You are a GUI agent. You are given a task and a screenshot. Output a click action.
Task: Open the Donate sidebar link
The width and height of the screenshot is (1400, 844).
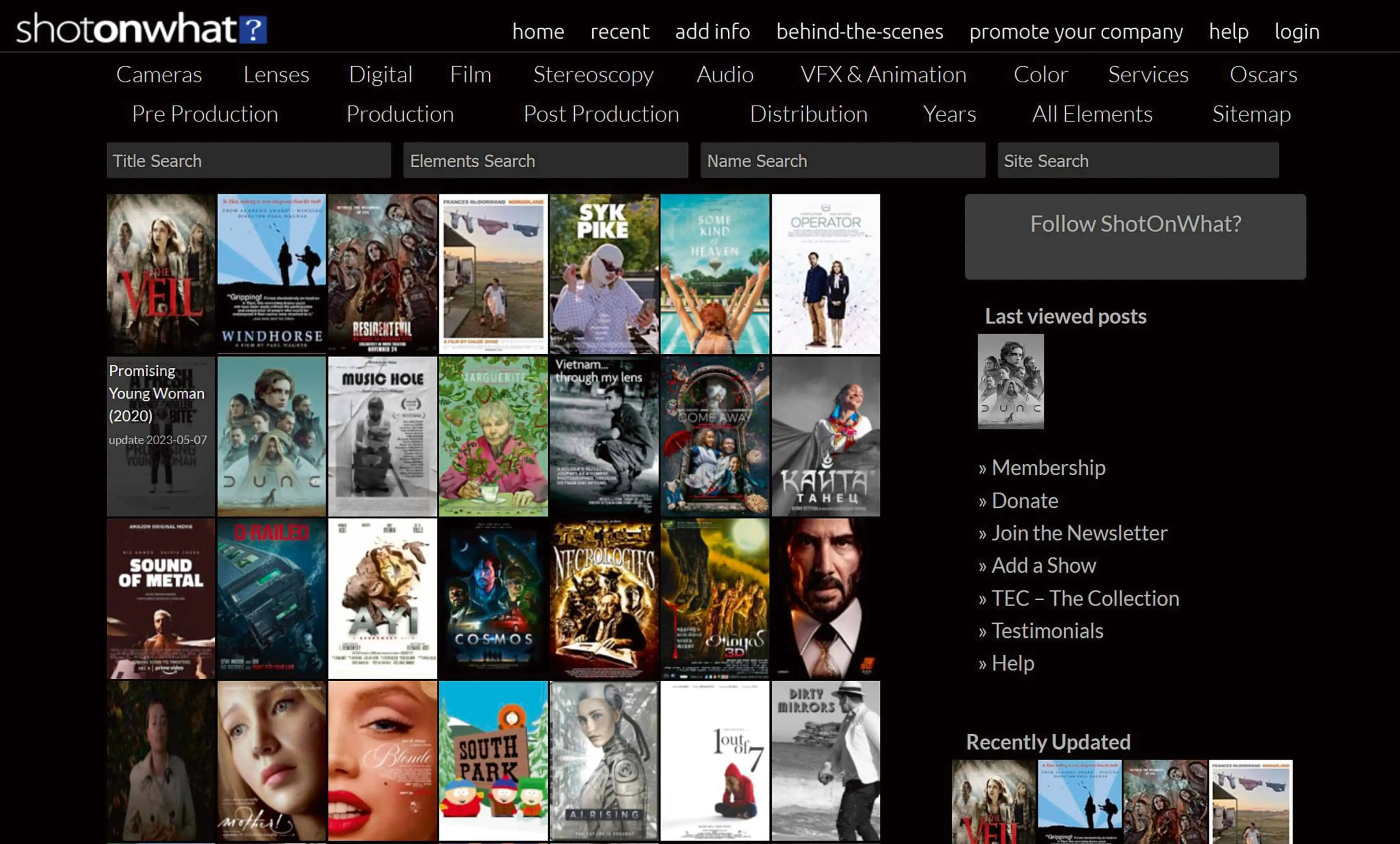pyautogui.click(x=1024, y=500)
